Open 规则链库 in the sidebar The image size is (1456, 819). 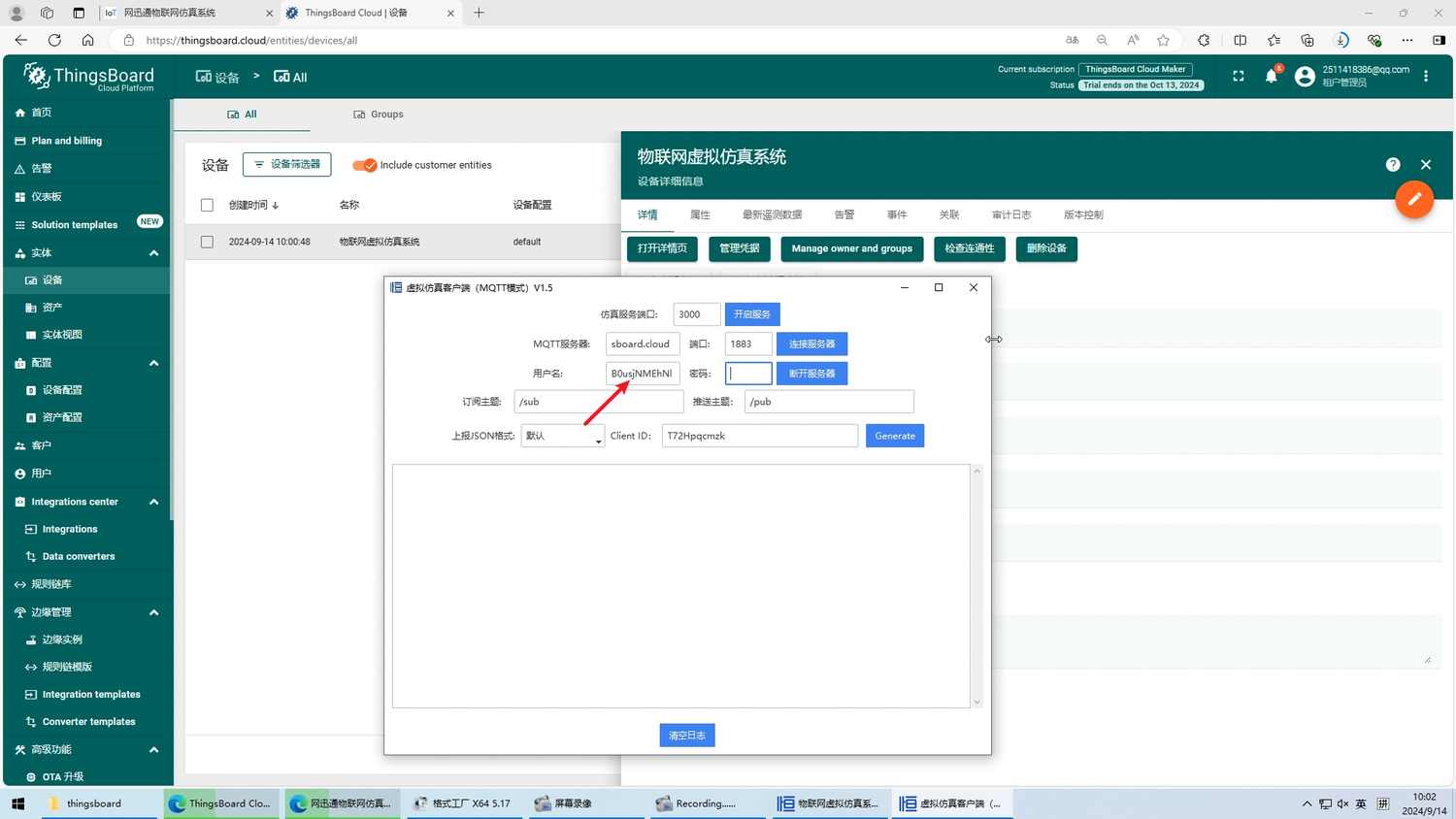[50, 584]
